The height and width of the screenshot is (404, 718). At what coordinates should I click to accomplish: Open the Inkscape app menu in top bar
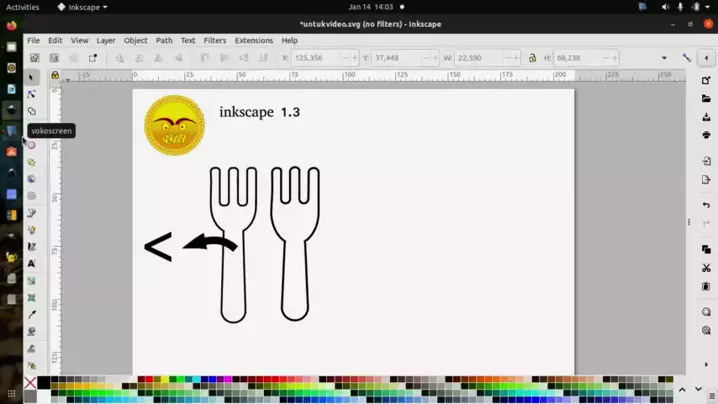[82, 7]
